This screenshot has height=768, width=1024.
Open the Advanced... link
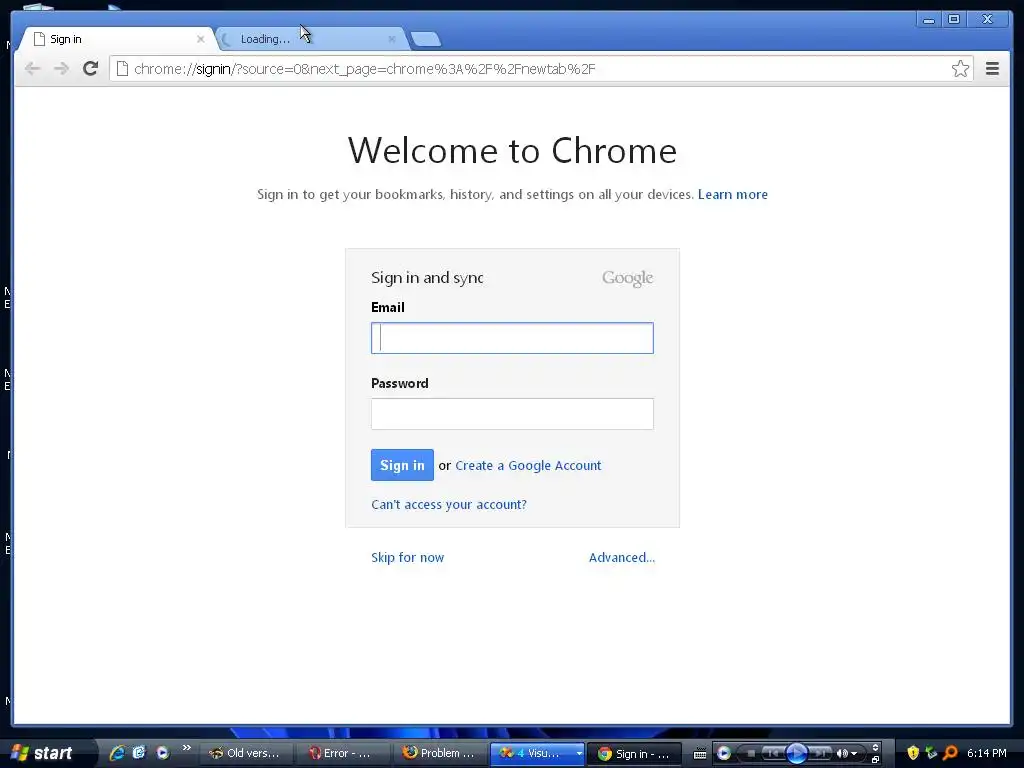point(622,557)
